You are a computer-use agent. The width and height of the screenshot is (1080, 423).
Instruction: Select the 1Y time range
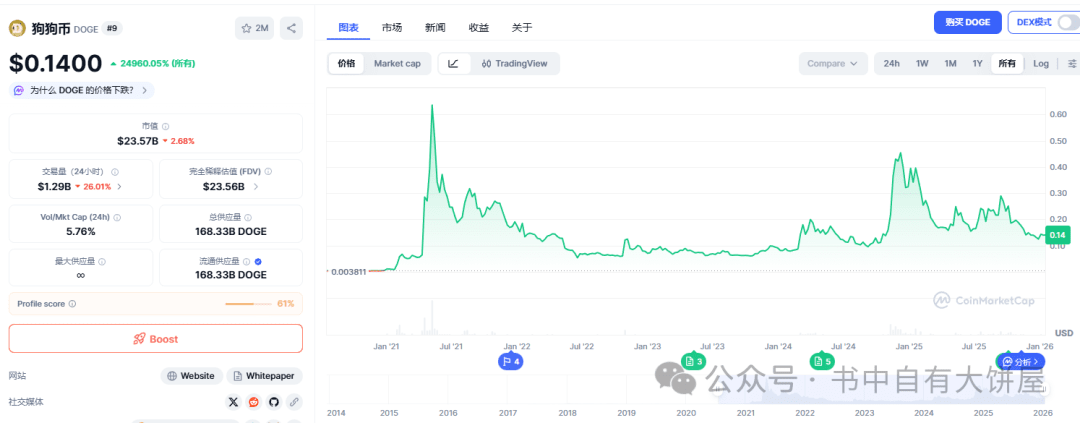977,63
